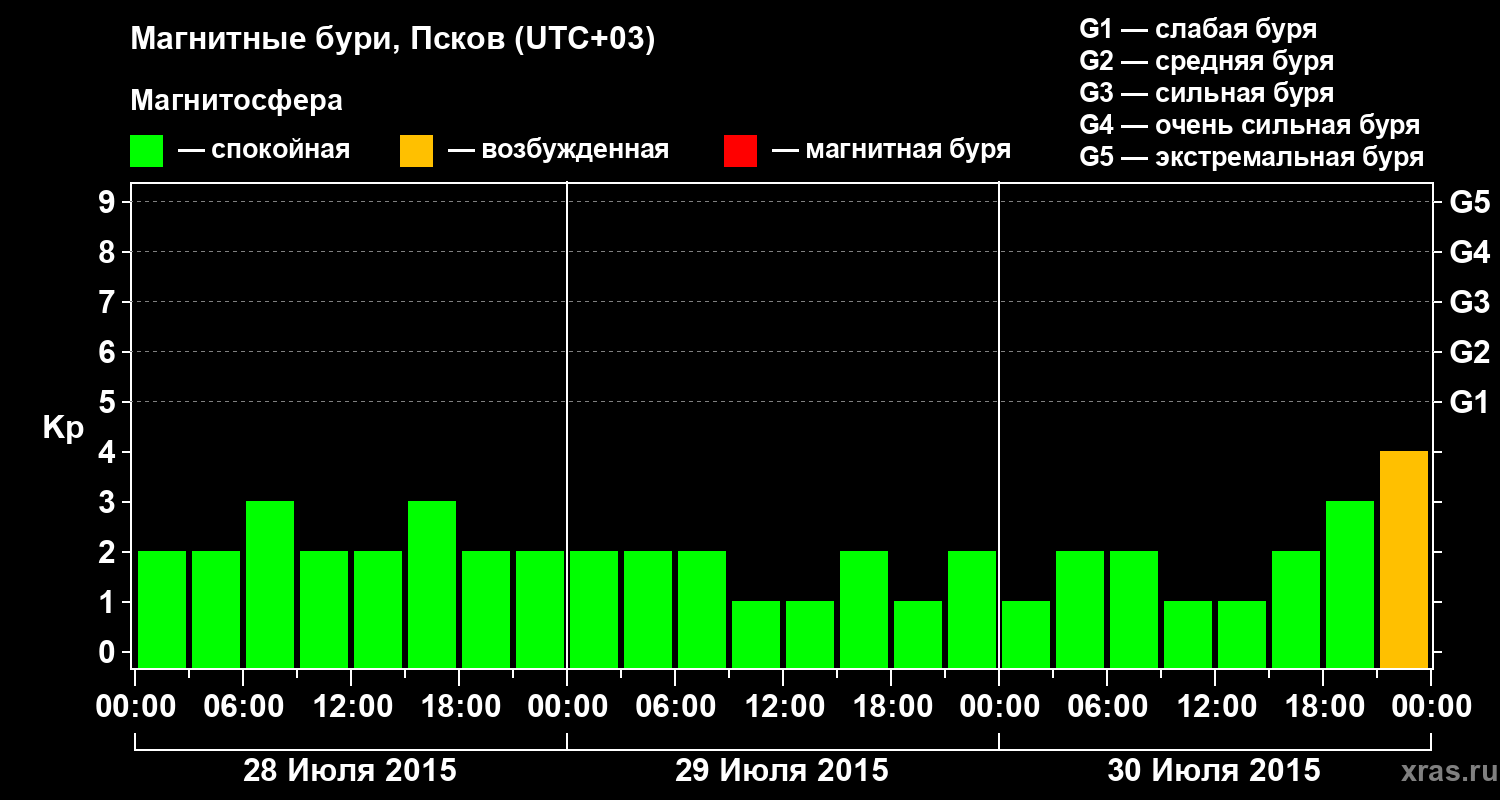Select the orange Kp 4 bar on 30 July
The width and height of the screenshot is (1500, 800).
pos(1404,560)
